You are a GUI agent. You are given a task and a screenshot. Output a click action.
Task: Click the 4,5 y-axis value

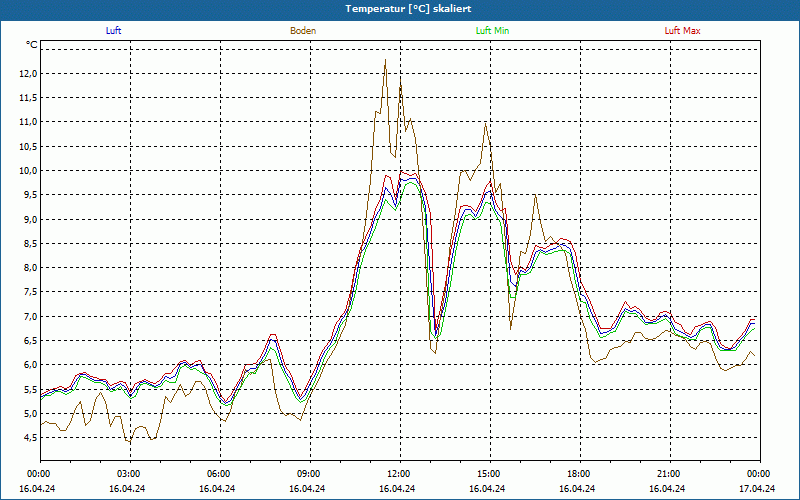[31, 438]
